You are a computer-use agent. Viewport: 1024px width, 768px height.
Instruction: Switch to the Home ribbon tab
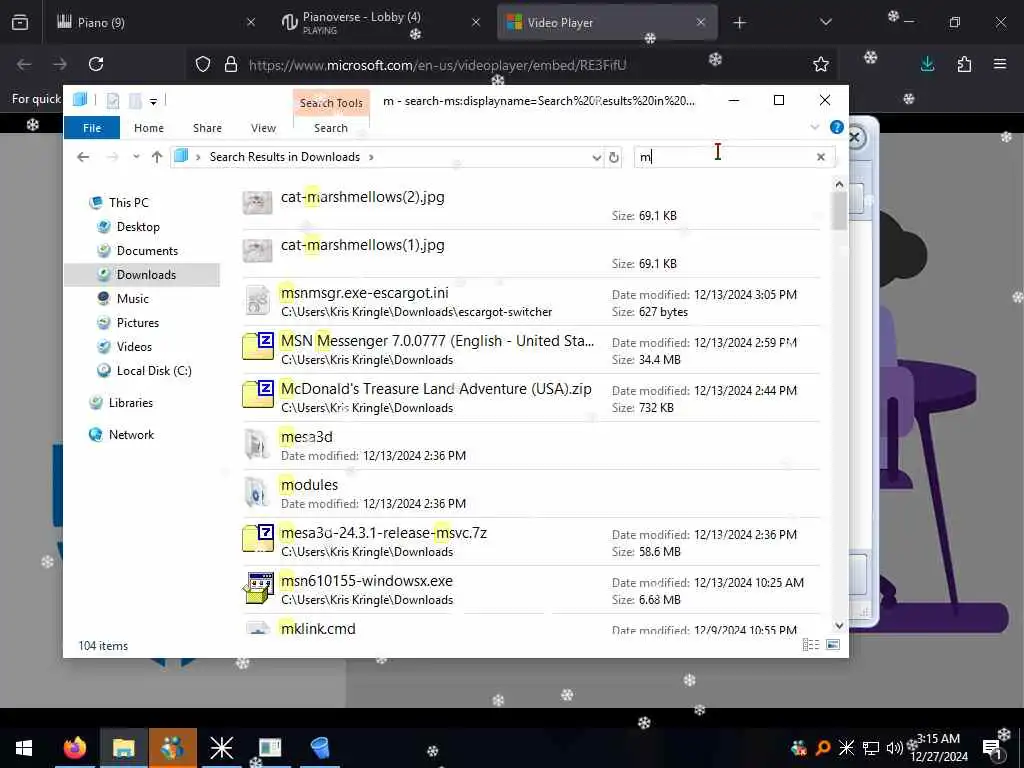click(x=149, y=128)
